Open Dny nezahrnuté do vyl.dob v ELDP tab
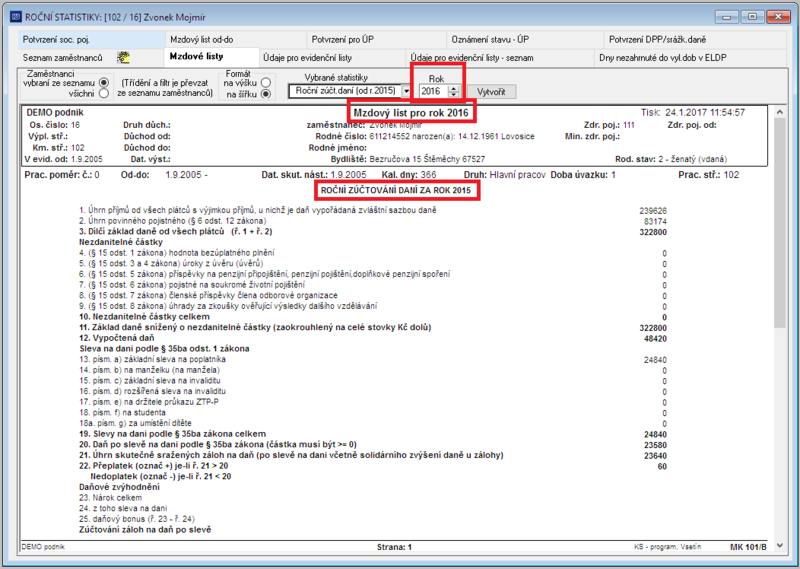 click(x=690, y=58)
